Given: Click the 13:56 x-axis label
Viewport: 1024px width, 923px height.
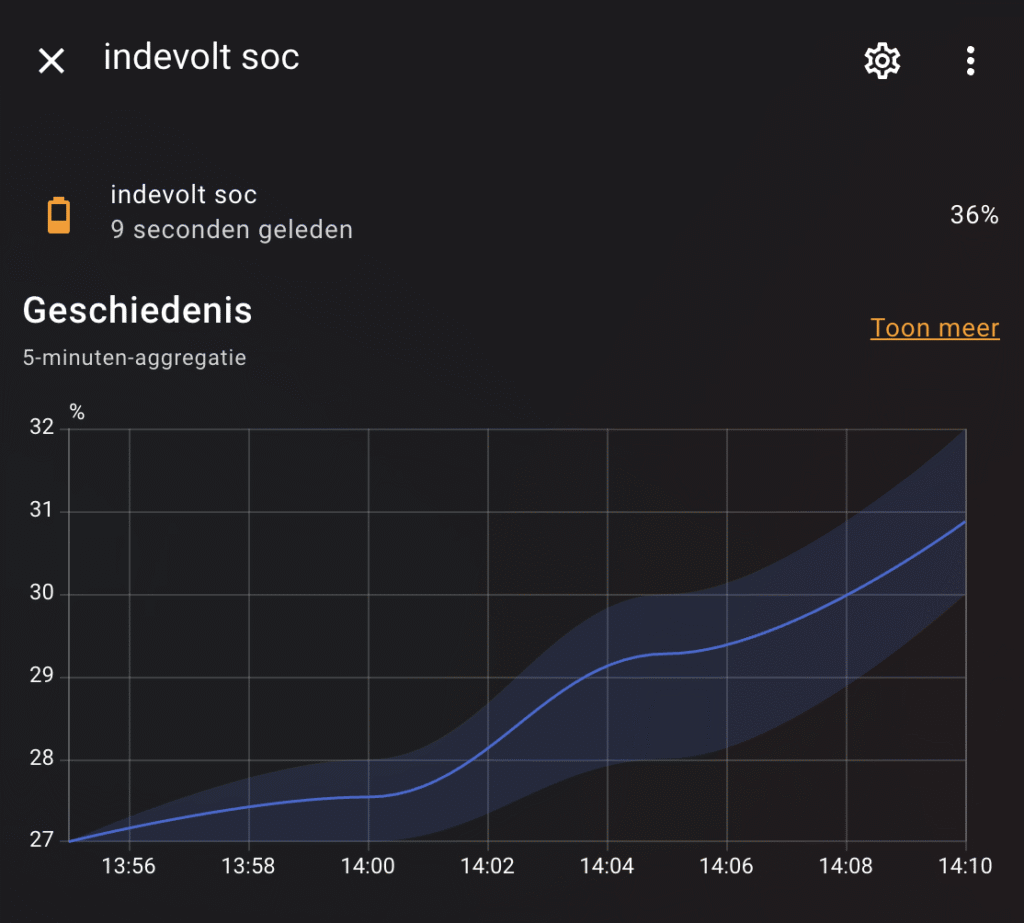Looking at the screenshot, I should [129, 867].
